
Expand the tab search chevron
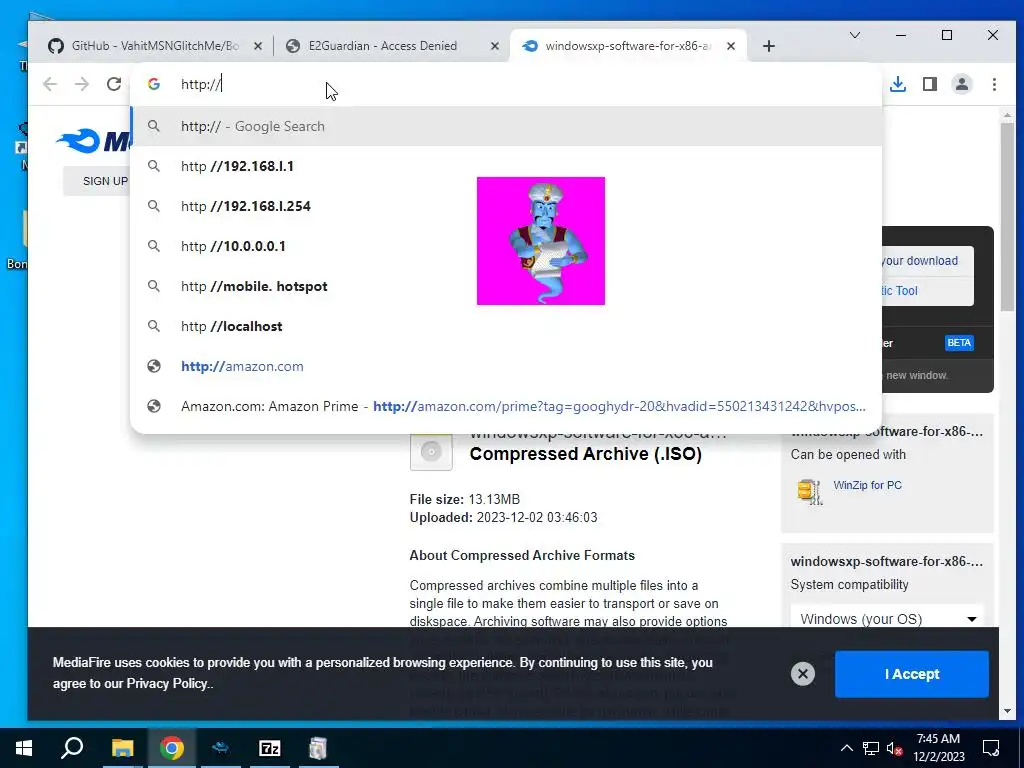pyautogui.click(x=854, y=35)
